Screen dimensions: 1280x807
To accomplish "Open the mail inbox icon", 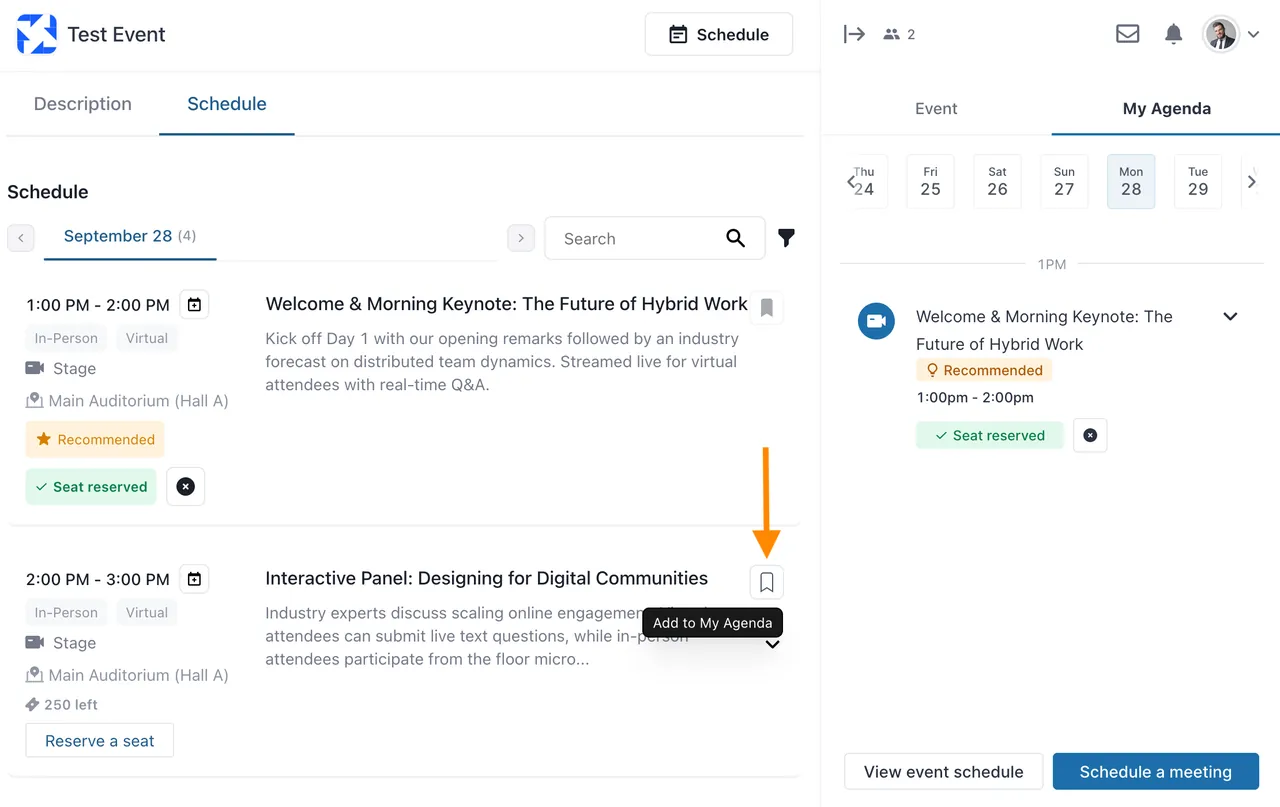I will 1128,34.
